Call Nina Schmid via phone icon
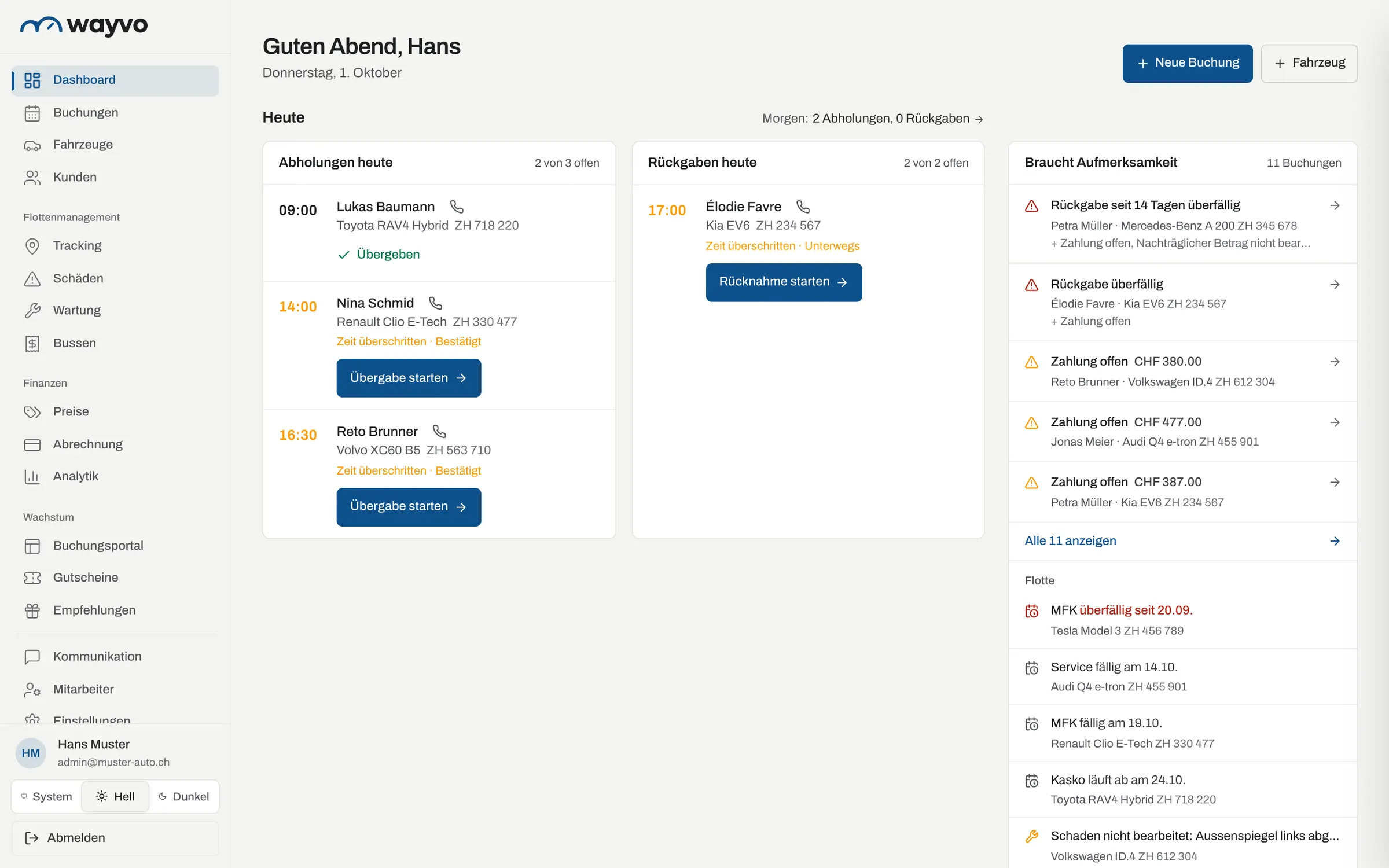The height and width of the screenshot is (868, 1389). 435,303
